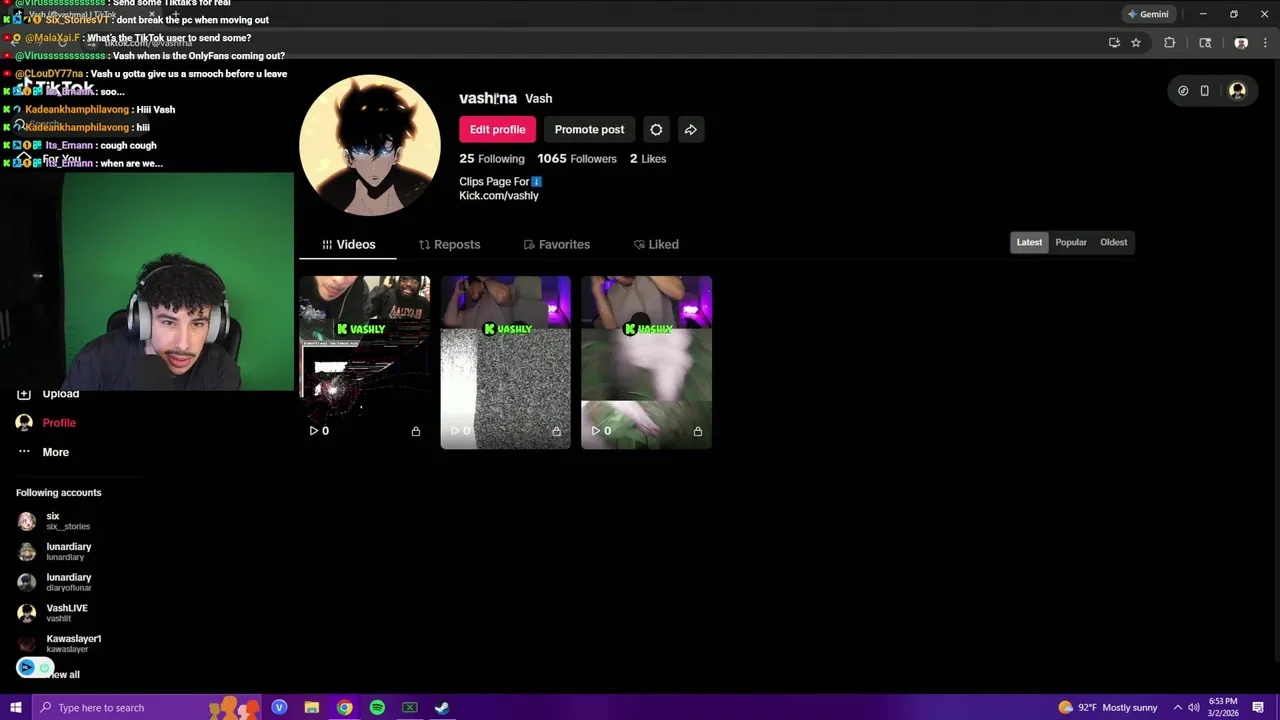Open Google Chrome from the taskbar
1280x720 pixels.
344,708
